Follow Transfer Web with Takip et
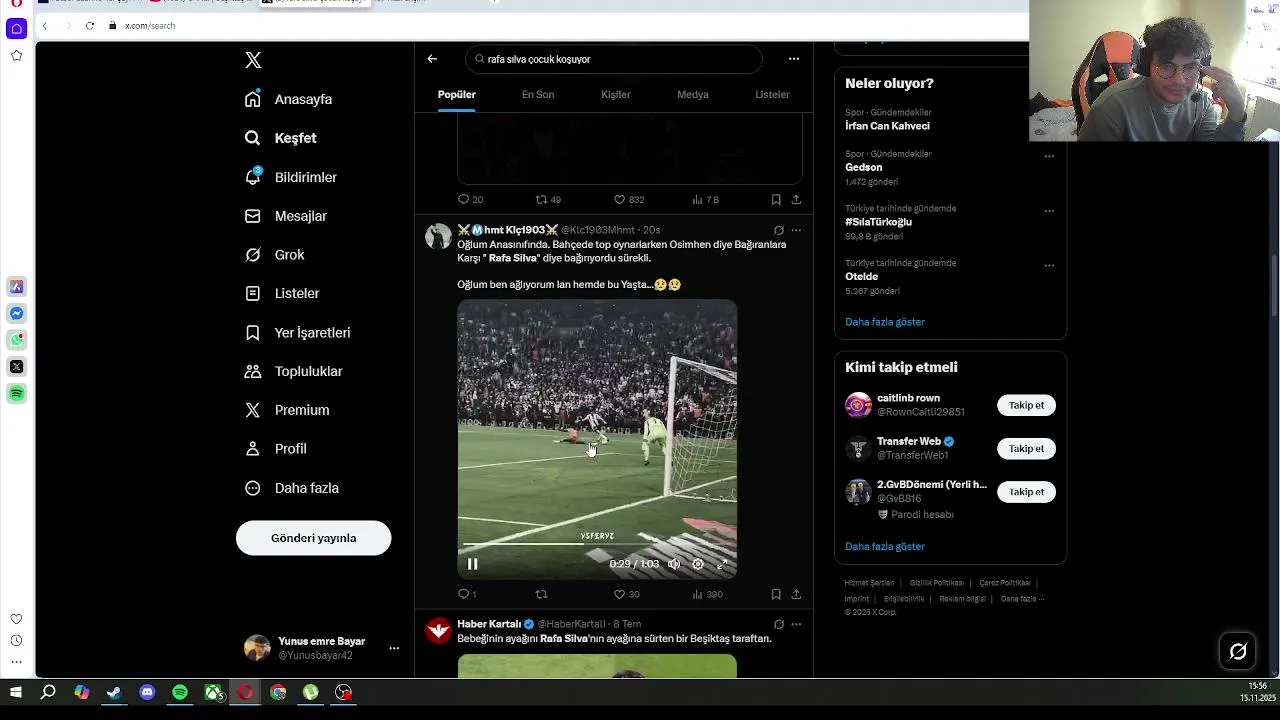The width and height of the screenshot is (1280, 720). (1026, 448)
